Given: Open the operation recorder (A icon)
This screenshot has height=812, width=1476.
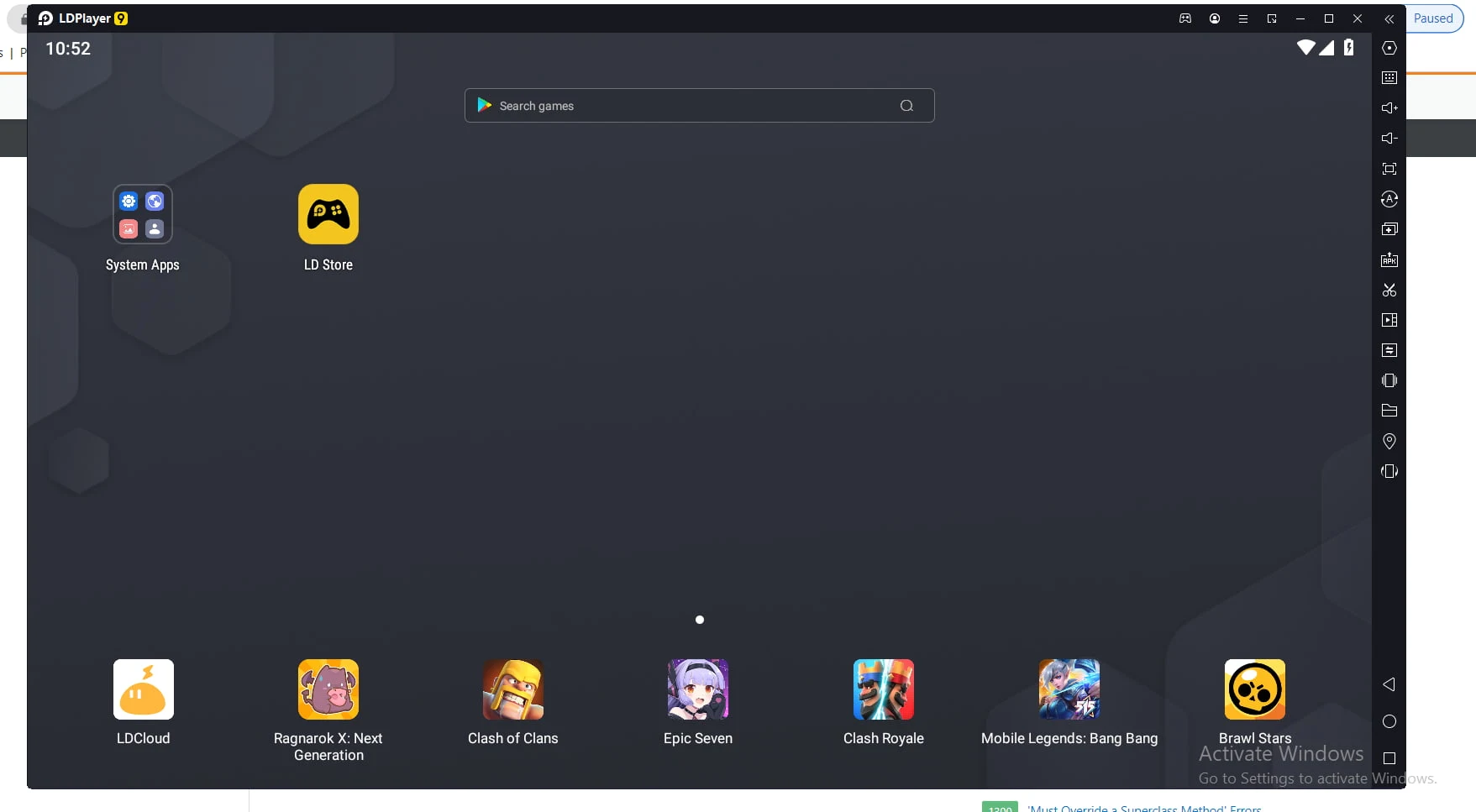Looking at the screenshot, I should [1389, 199].
